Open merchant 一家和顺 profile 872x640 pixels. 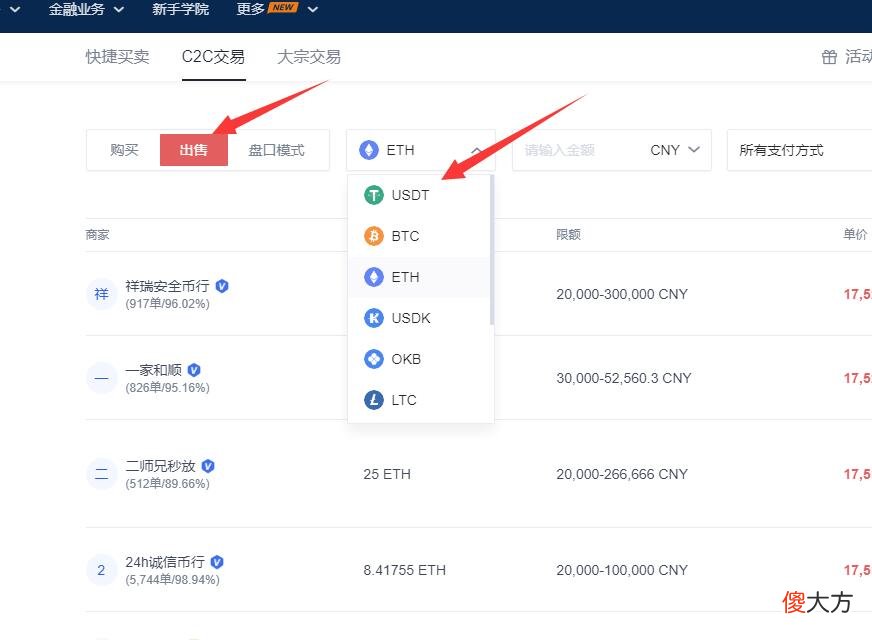point(153,370)
